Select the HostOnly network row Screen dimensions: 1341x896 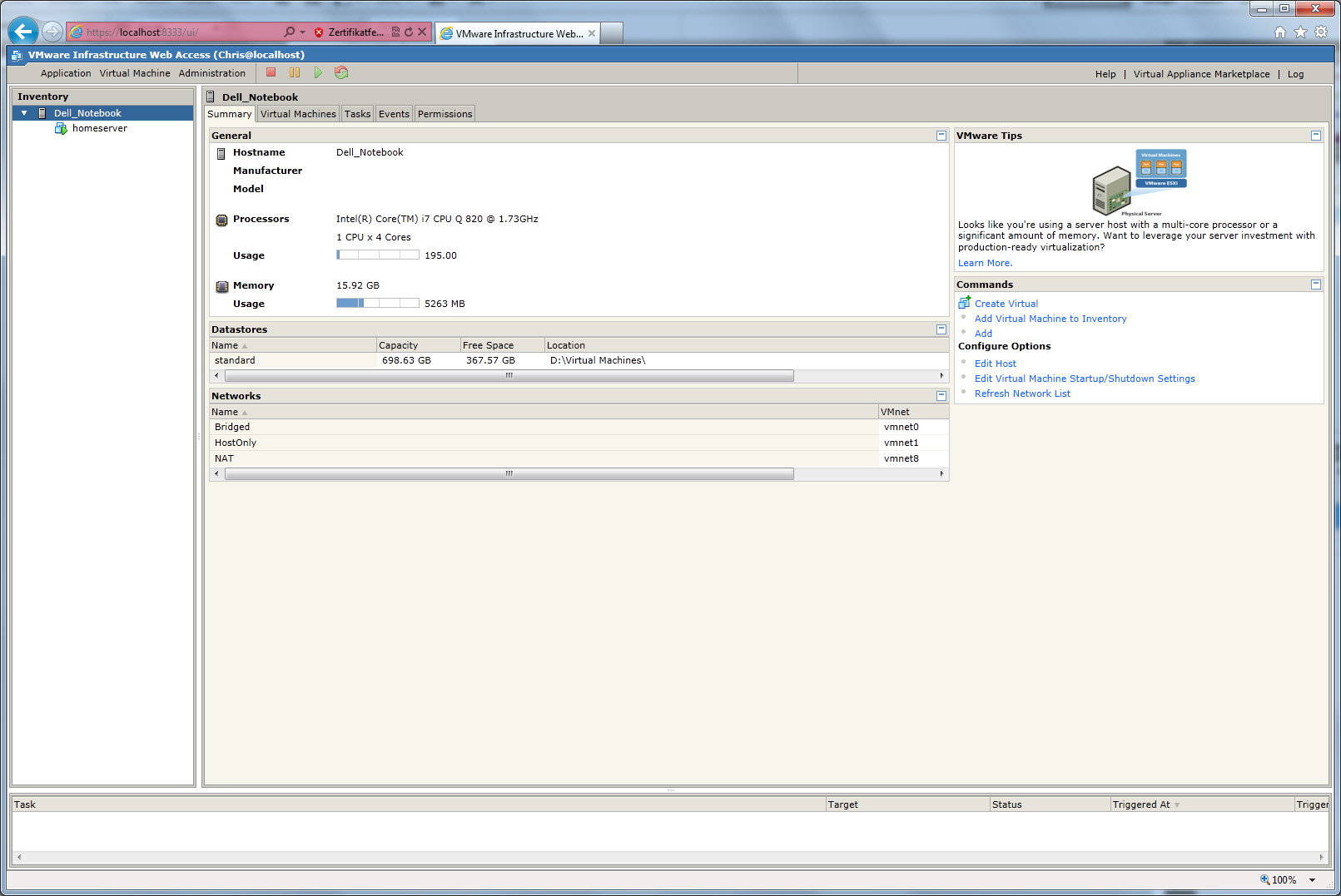point(579,443)
